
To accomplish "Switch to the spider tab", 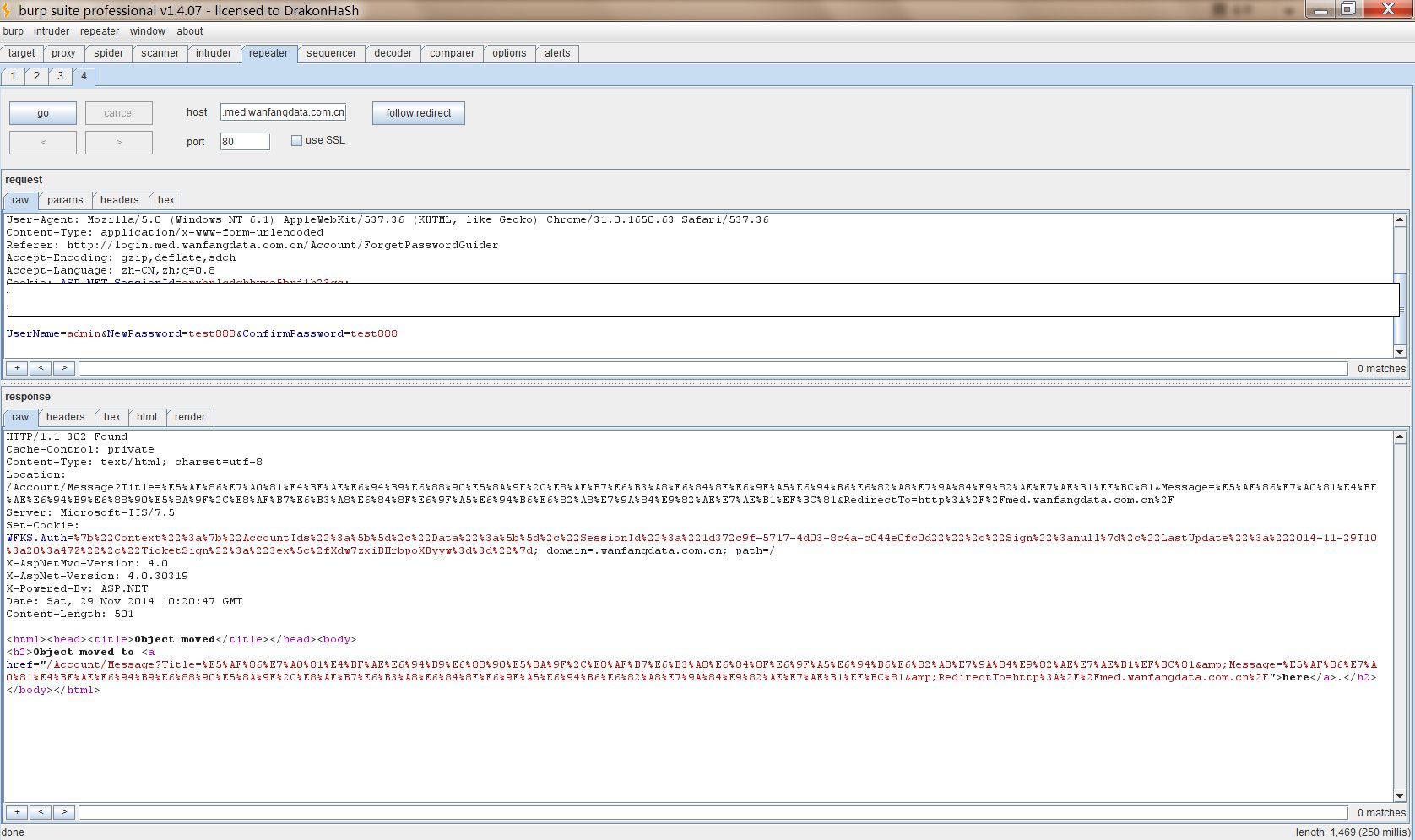I will pos(109,53).
